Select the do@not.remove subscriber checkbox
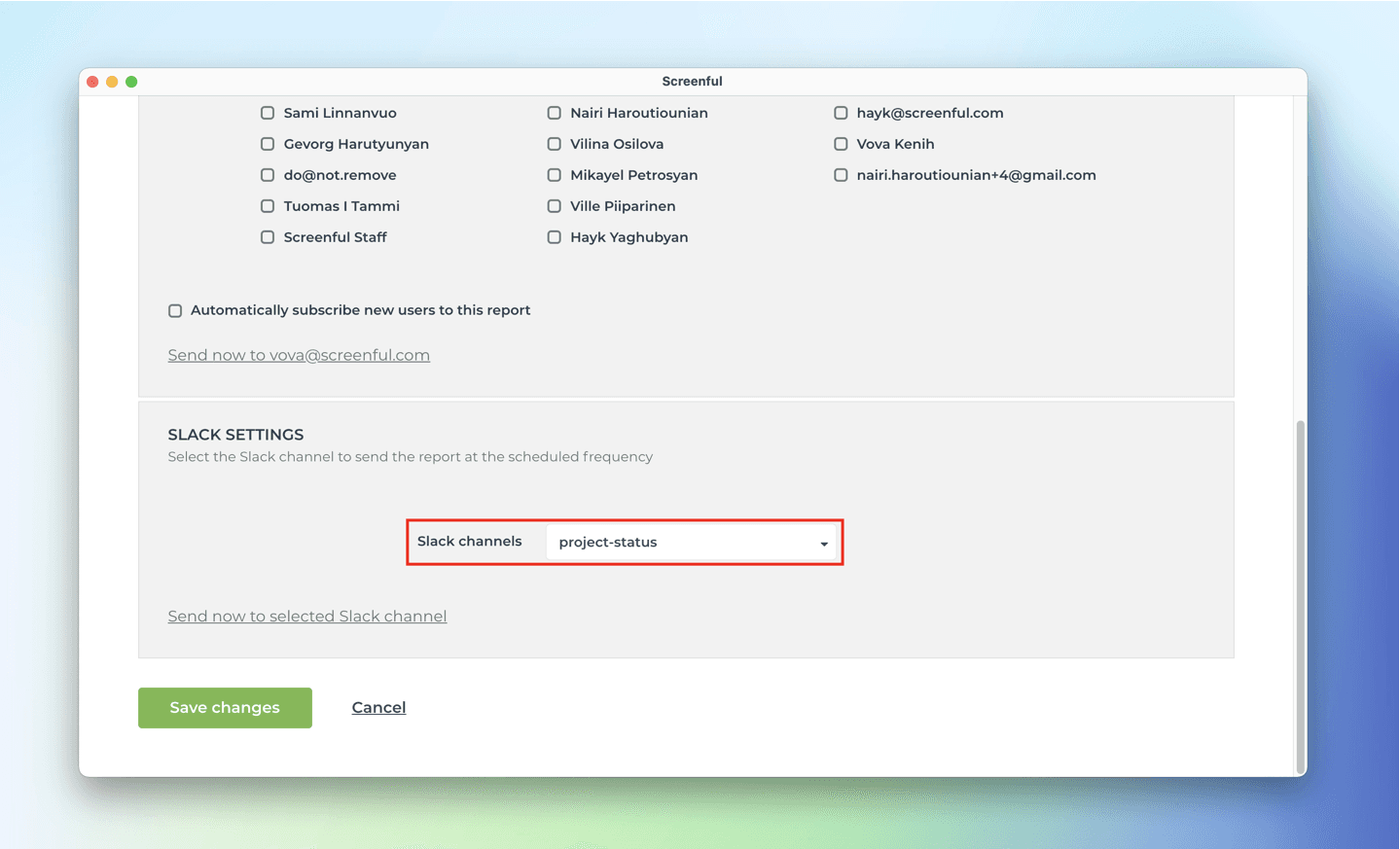The image size is (1400, 849). (268, 175)
